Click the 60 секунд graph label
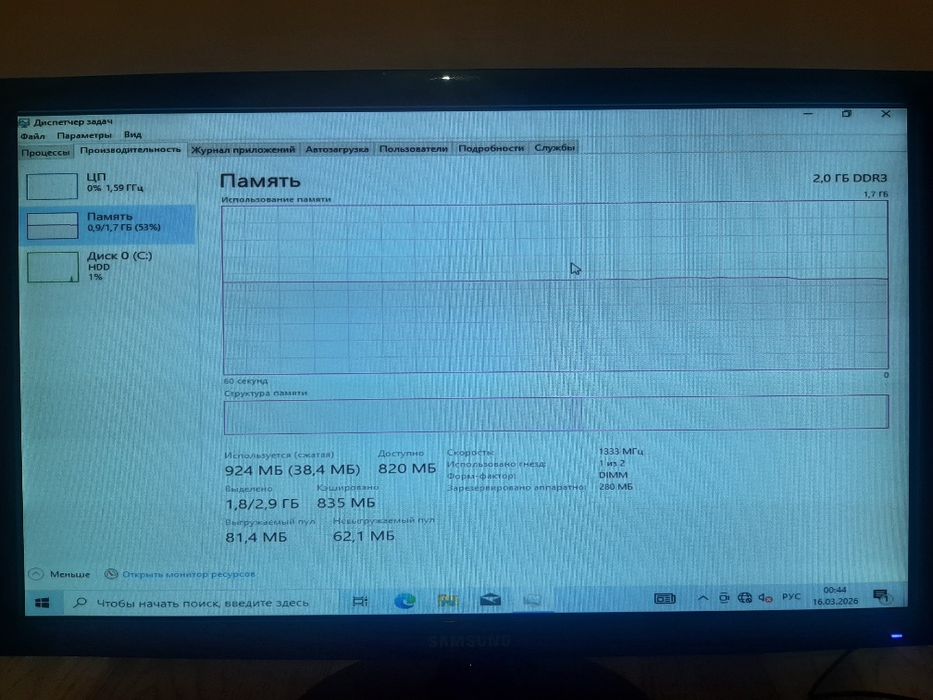This screenshot has height=700, width=933. pos(246,381)
